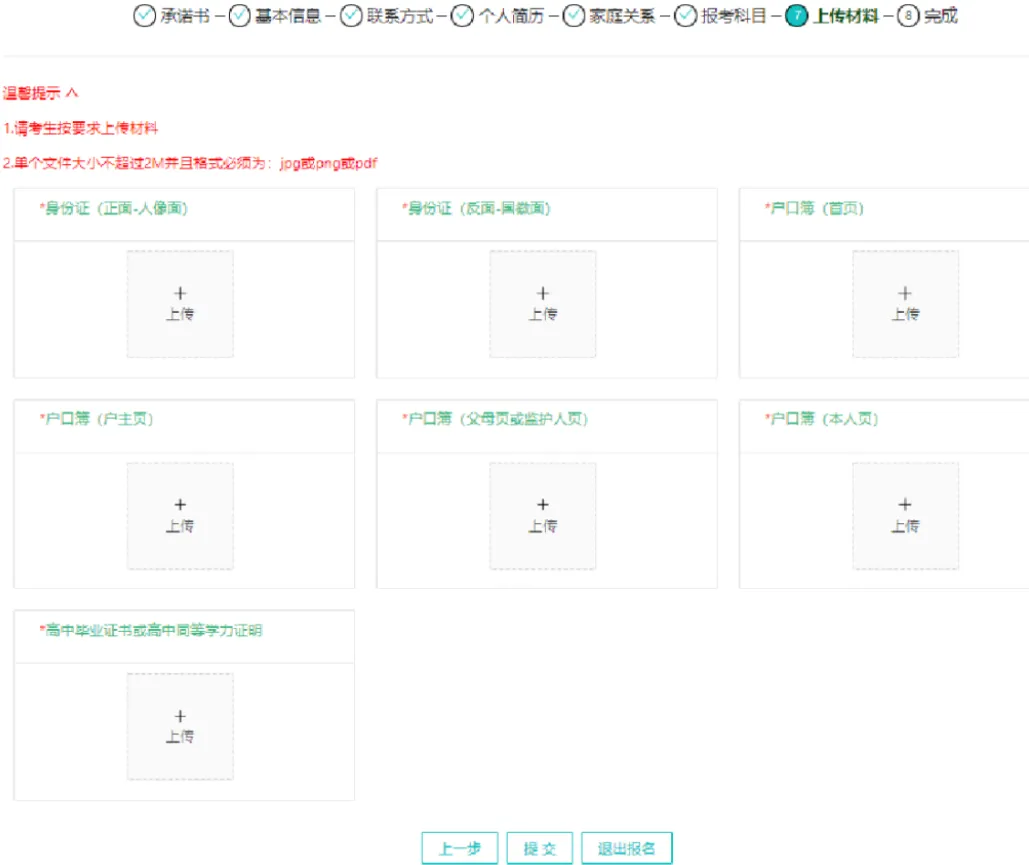Click the tip text 请考生按要求上传材料
Image resolution: width=1029 pixels, height=865 pixels.
[x=80, y=128]
